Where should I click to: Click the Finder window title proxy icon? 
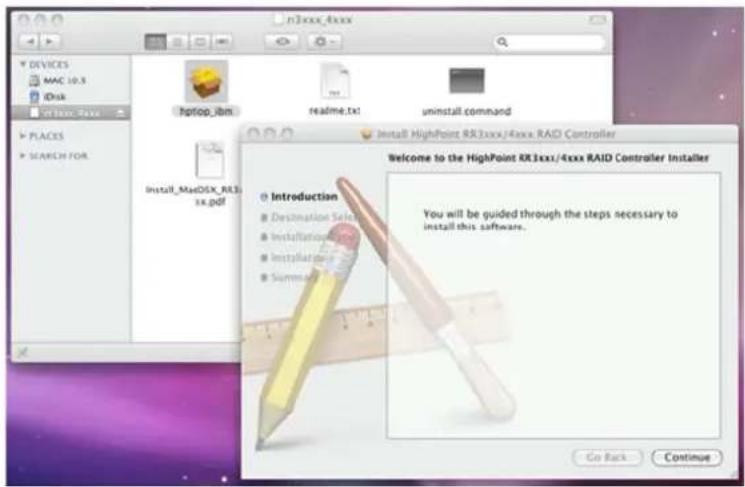279,19
